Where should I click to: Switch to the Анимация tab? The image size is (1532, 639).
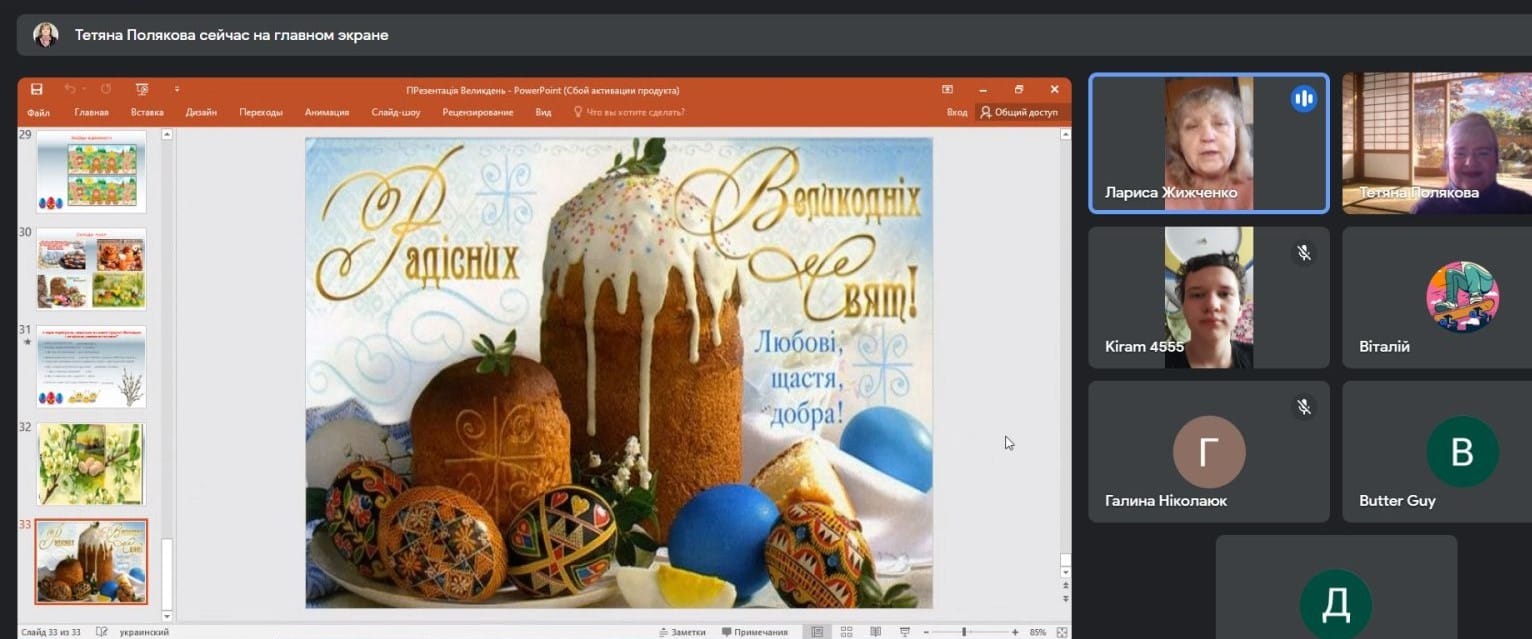click(327, 112)
